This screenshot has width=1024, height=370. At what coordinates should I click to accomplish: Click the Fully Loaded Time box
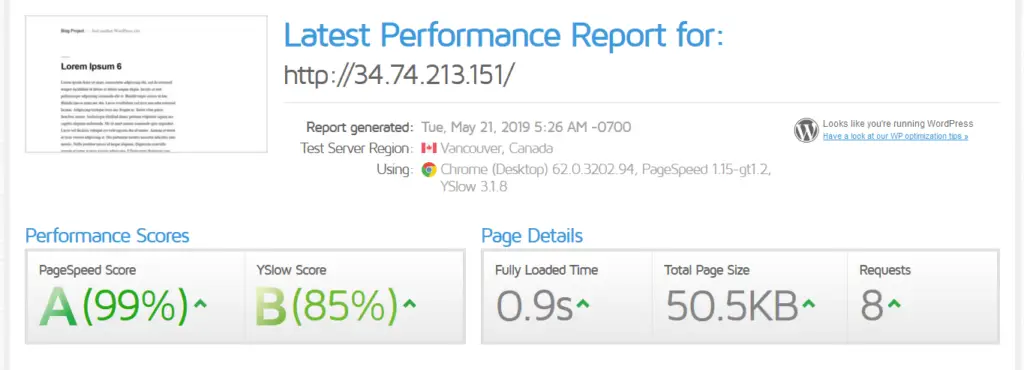567,296
